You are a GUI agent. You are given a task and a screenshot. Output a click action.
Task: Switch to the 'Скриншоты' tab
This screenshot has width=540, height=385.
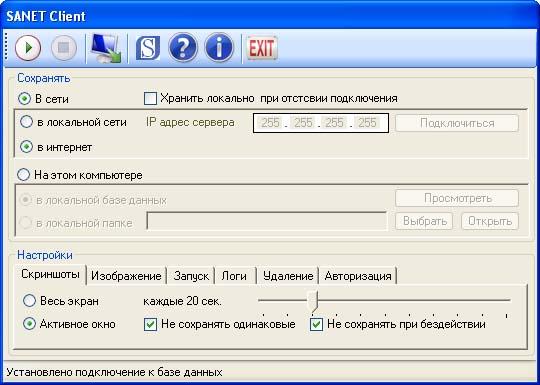click(50, 274)
